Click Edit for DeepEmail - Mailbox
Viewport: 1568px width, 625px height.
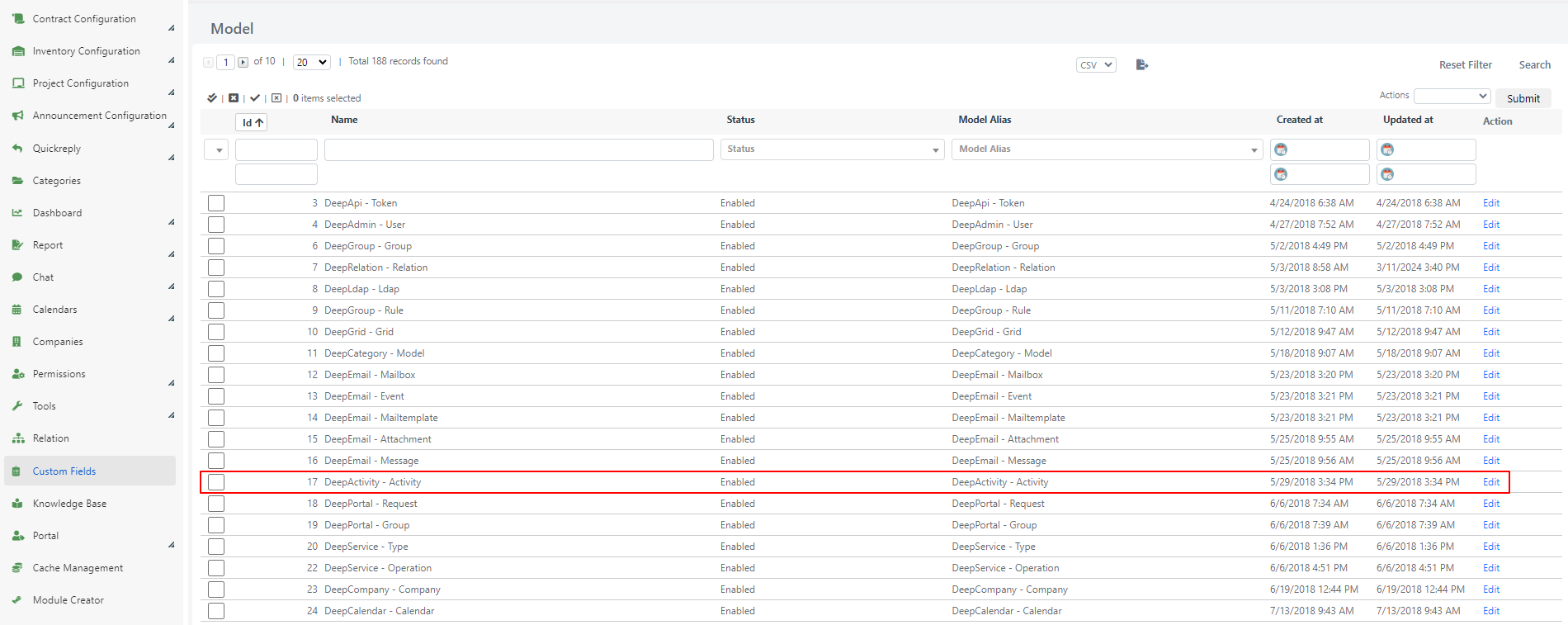tap(1491, 375)
